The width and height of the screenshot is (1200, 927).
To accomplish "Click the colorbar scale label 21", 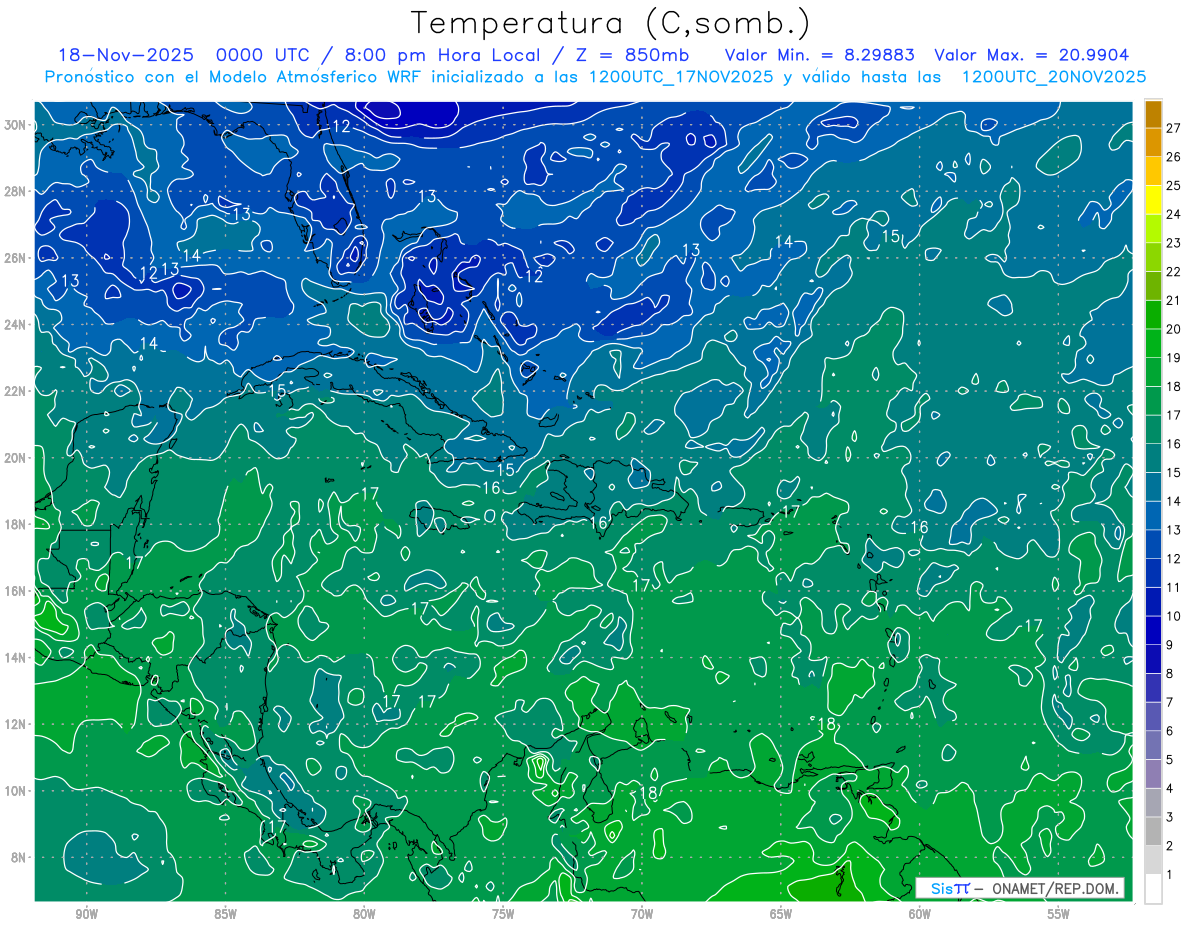I will [x=1174, y=301].
